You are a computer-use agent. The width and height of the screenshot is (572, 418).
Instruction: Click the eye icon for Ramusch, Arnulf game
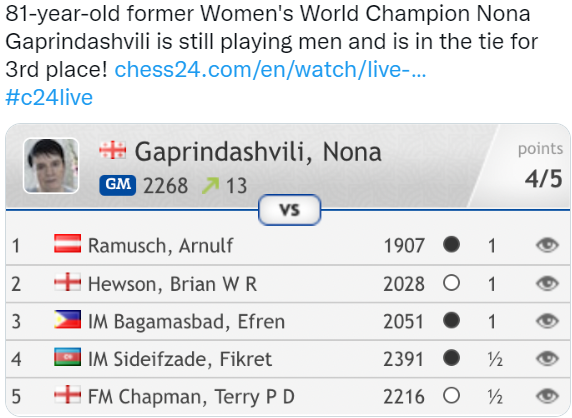pos(547,245)
